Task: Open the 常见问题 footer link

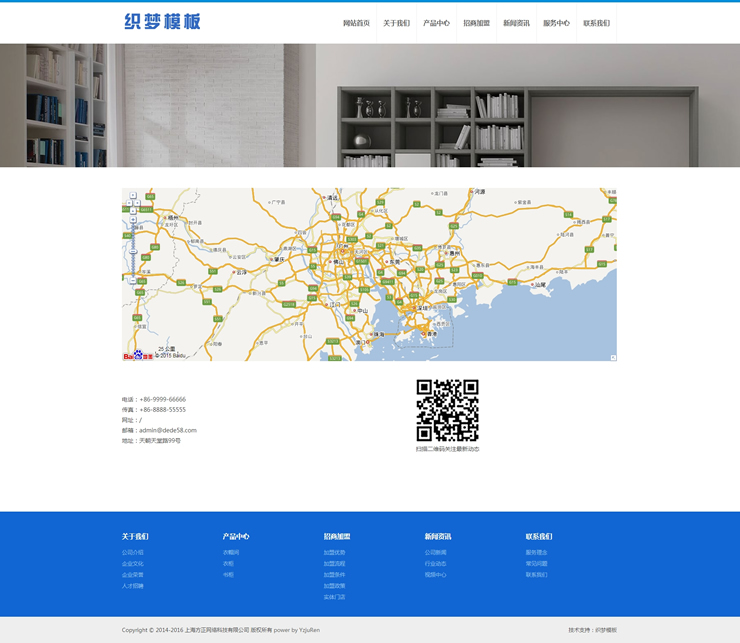Action: pyautogui.click(x=536, y=563)
